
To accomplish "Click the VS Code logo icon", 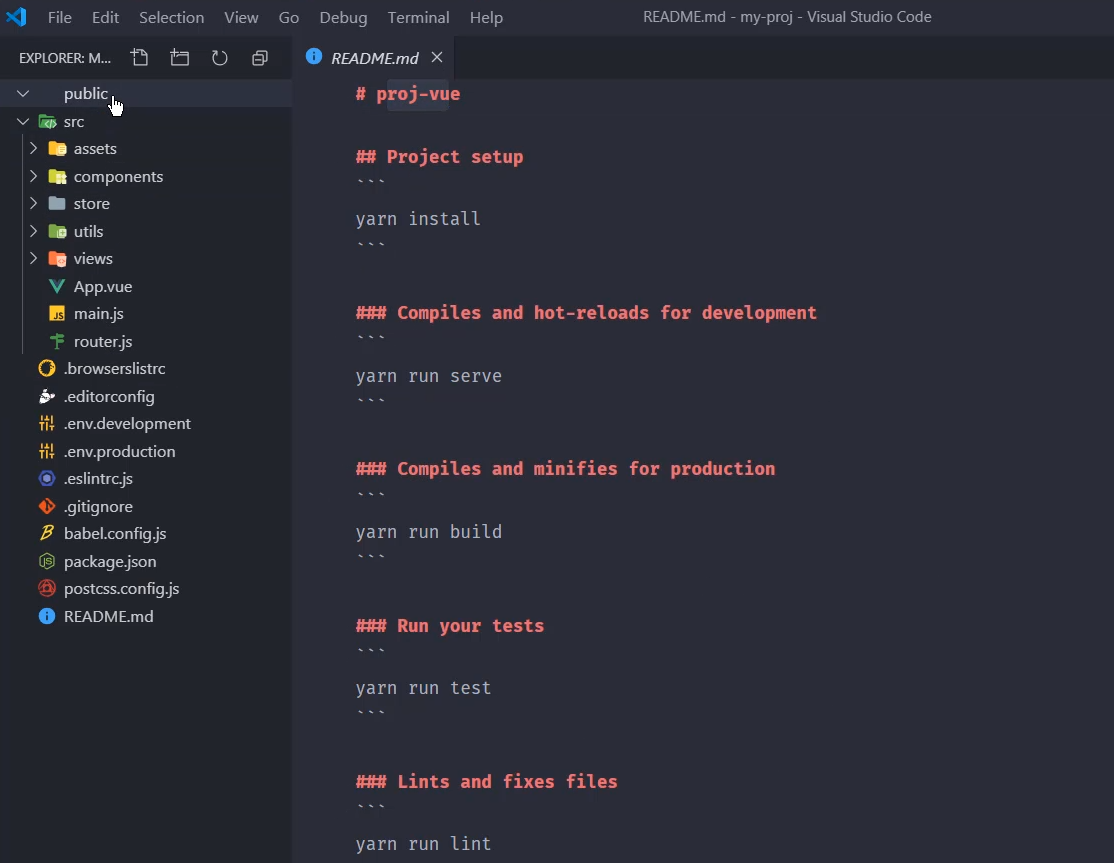I will coord(16,16).
